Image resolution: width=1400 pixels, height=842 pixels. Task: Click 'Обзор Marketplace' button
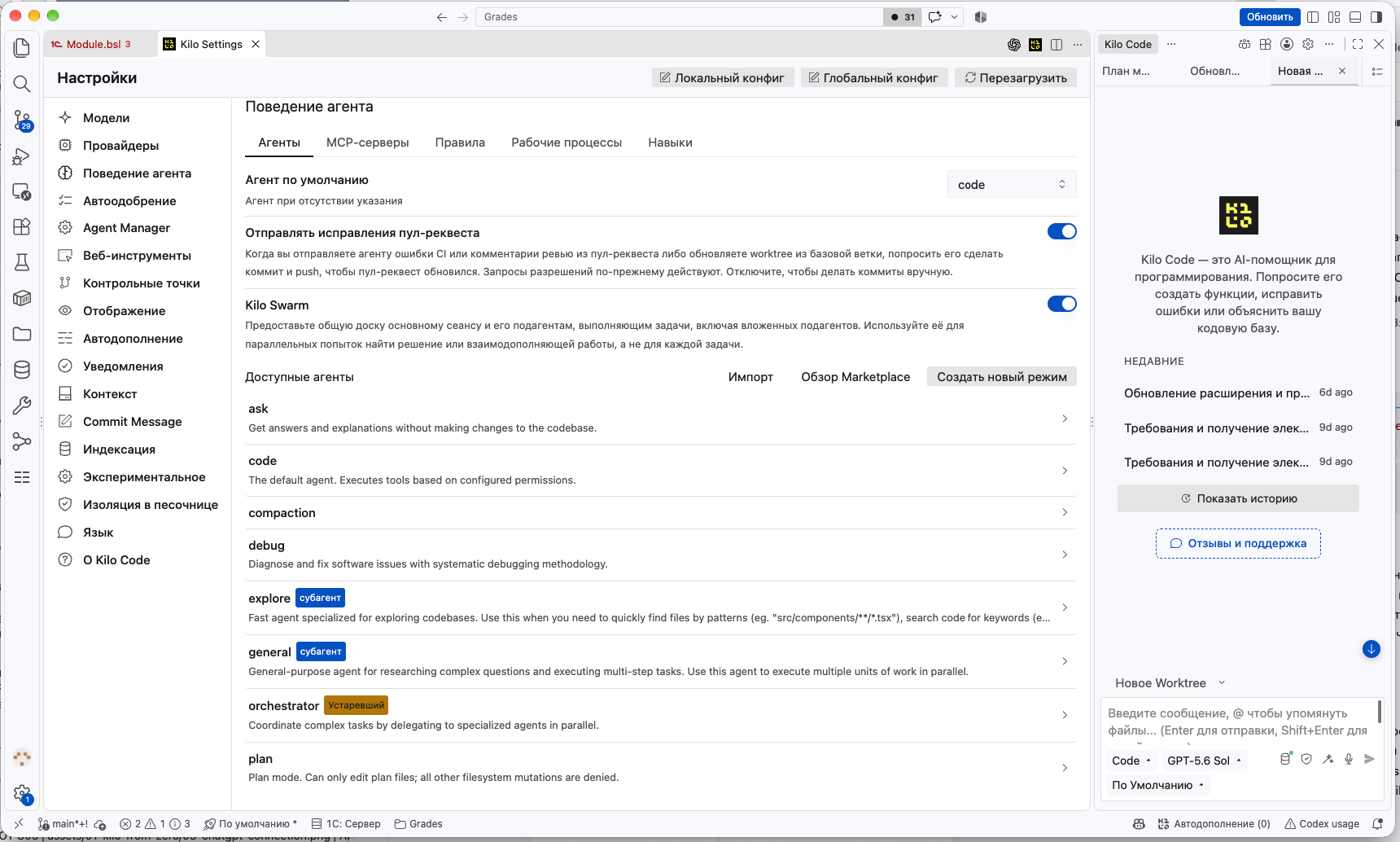[x=855, y=377]
